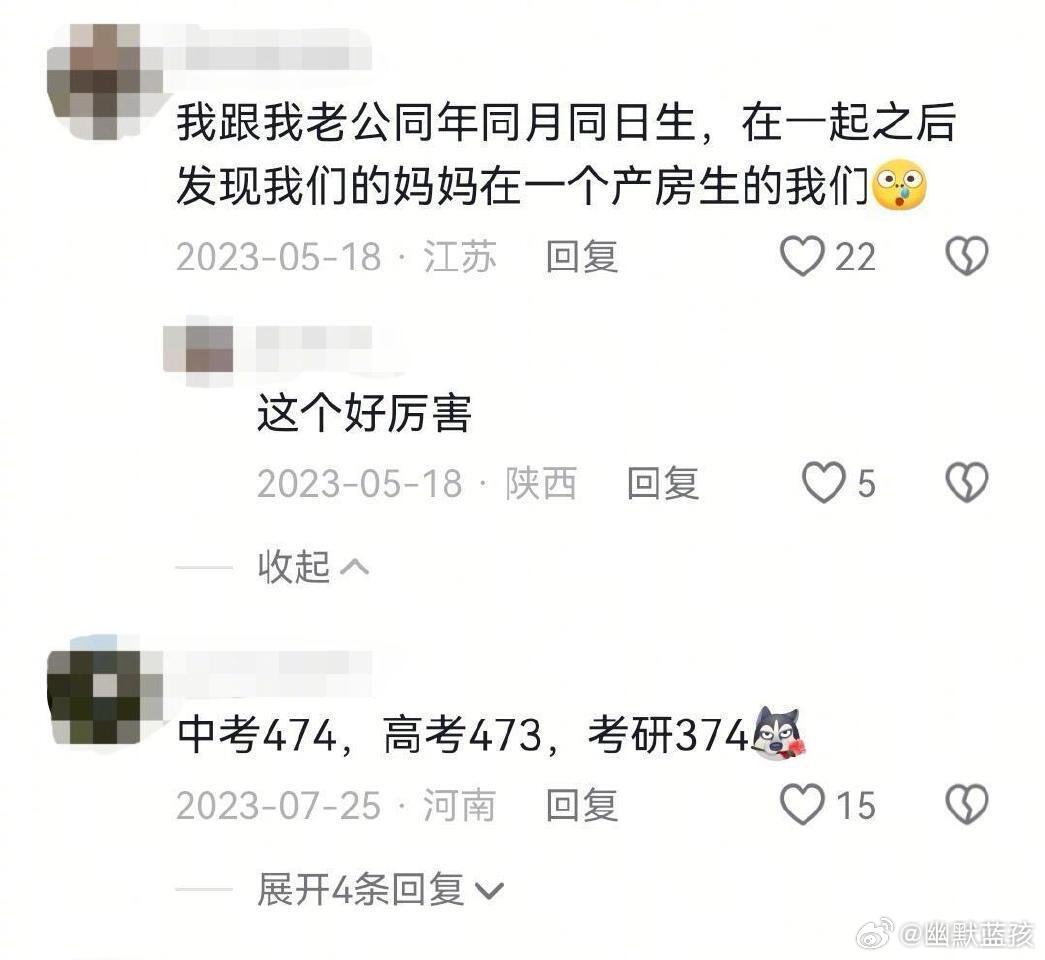Image resolution: width=1045 pixels, height=960 pixels.
Task: Reply to the Jiangsu comment via 回复
Action: click(582, 257)
